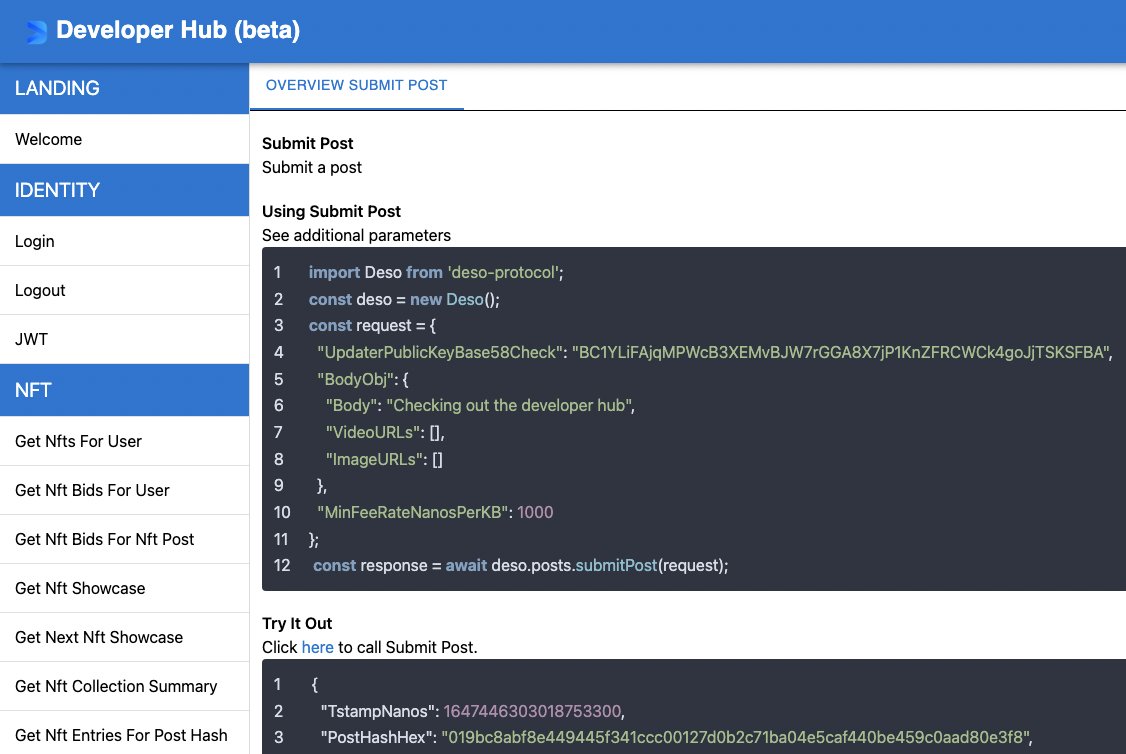
Task: Click the Developer Hub logo icon
Action: (x=33, y=30)
